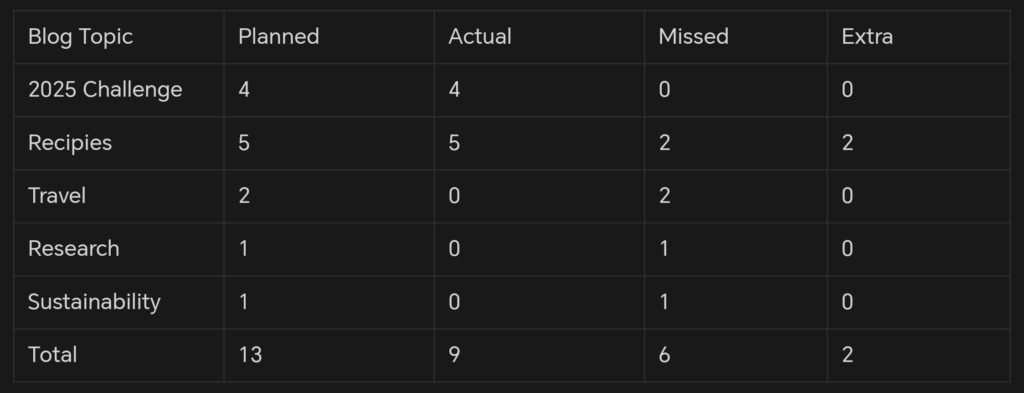Click the Extra total value in Total row

tap(848, 355)
